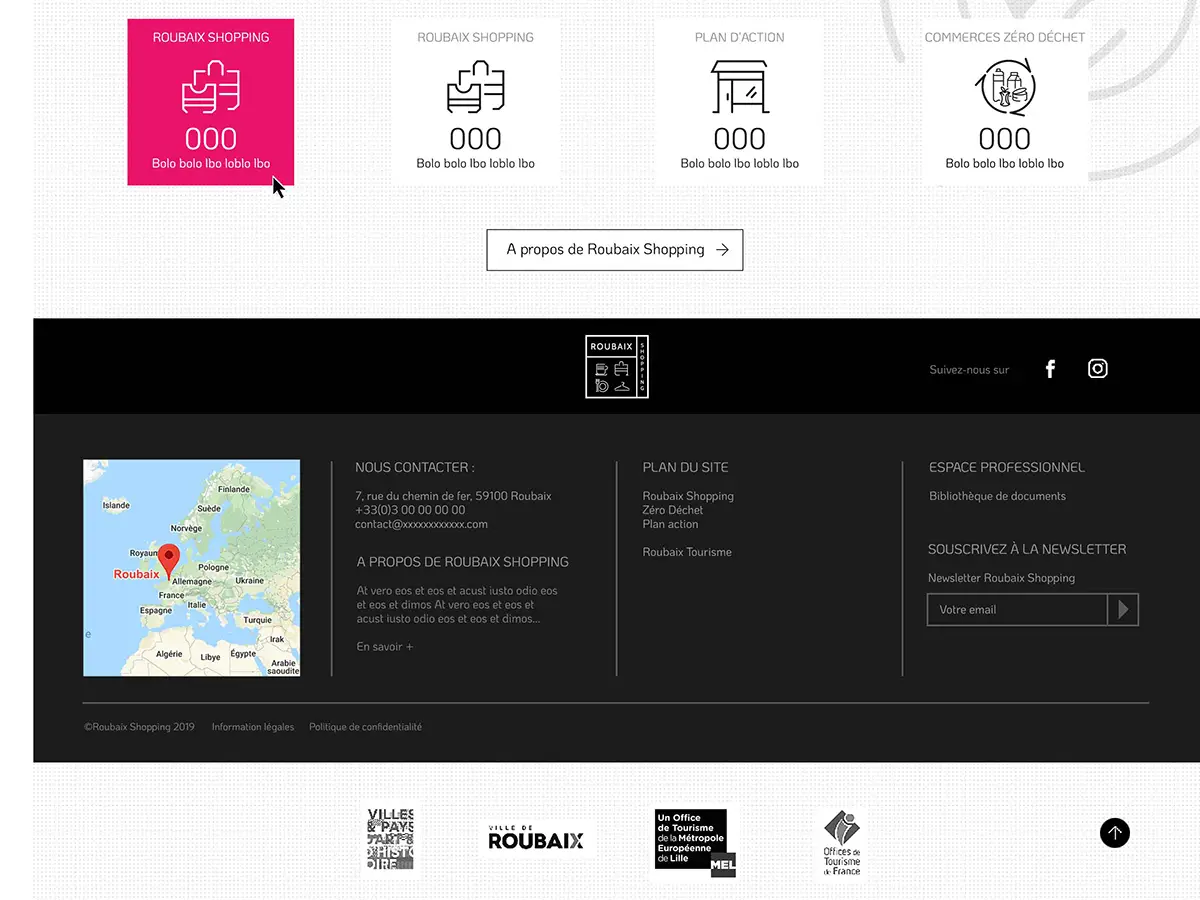The height and width of the screenshot is (900, 1200).
Task: Submit newsletter with the arrow button
Action: tap(1123, 609)
